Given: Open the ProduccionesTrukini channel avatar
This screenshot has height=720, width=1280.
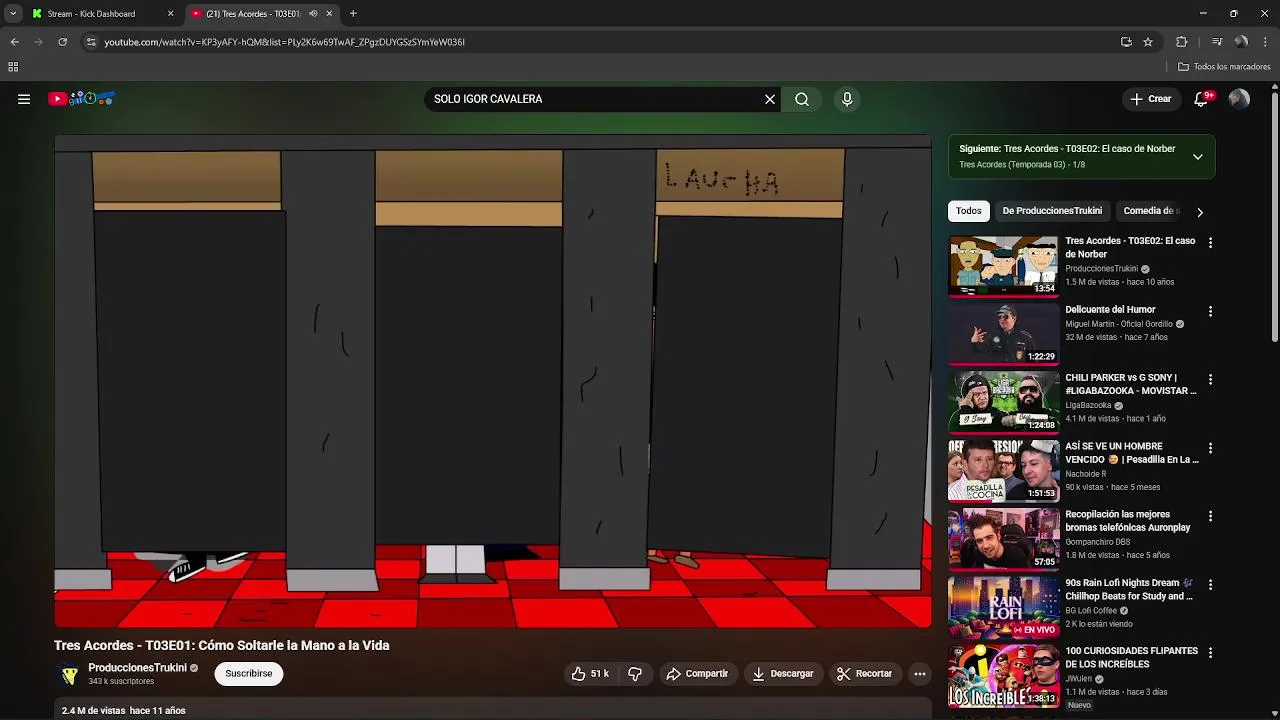Looking at the screenshot, I should tap(68, 675).
